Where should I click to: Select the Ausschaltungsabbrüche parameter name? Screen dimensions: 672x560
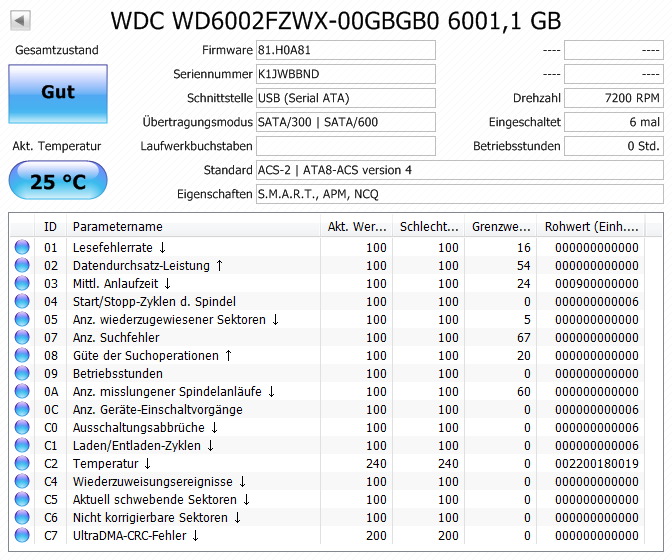point(145,428)
